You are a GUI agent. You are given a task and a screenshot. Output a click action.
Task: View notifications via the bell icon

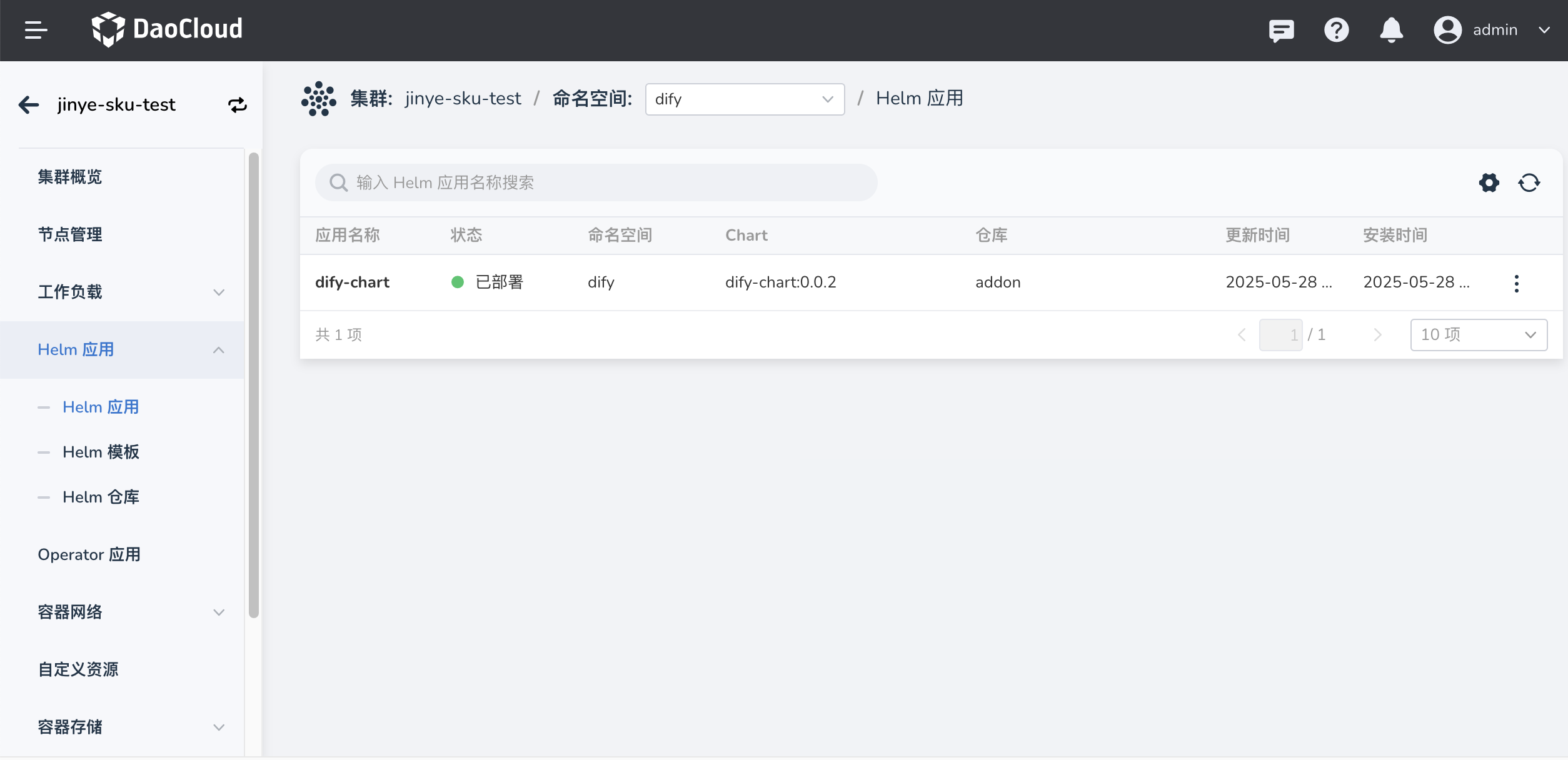1391,30
